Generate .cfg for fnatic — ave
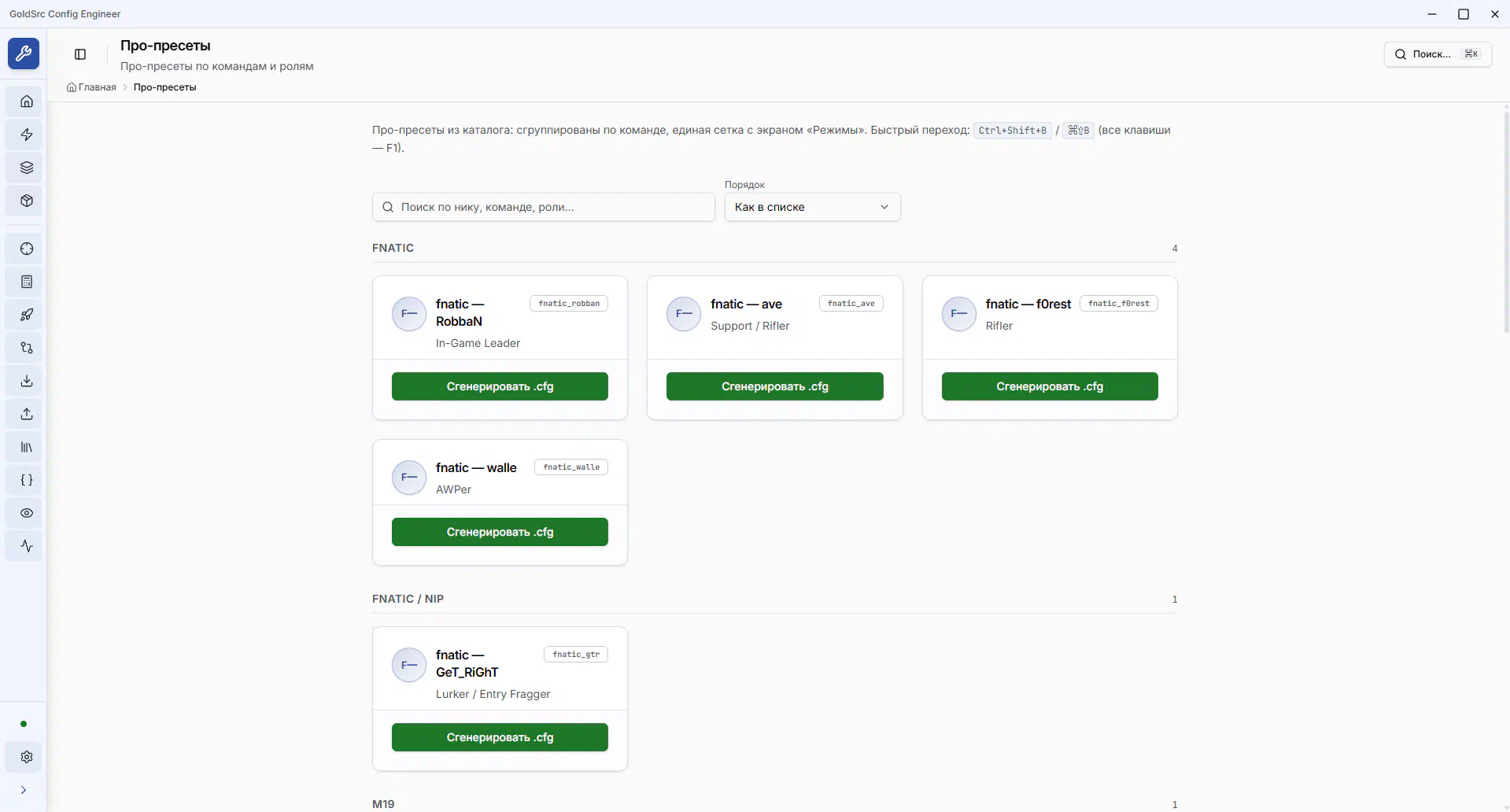The image size is (1510, 812). (775, 386)
